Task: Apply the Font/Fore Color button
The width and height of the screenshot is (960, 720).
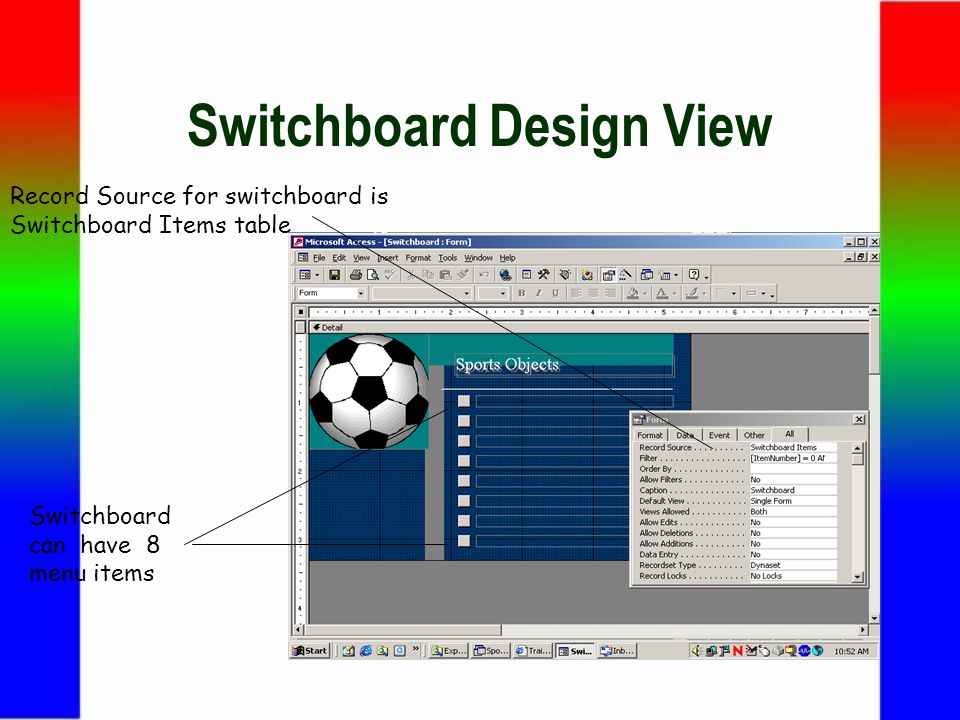Action: [662, 293]
